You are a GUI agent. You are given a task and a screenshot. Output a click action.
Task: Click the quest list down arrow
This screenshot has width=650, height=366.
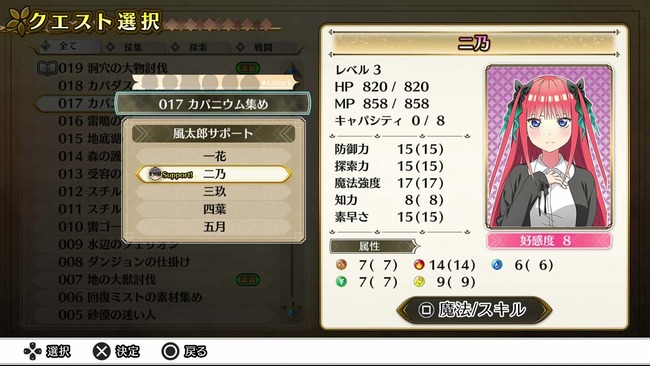(x=292, y=310)
